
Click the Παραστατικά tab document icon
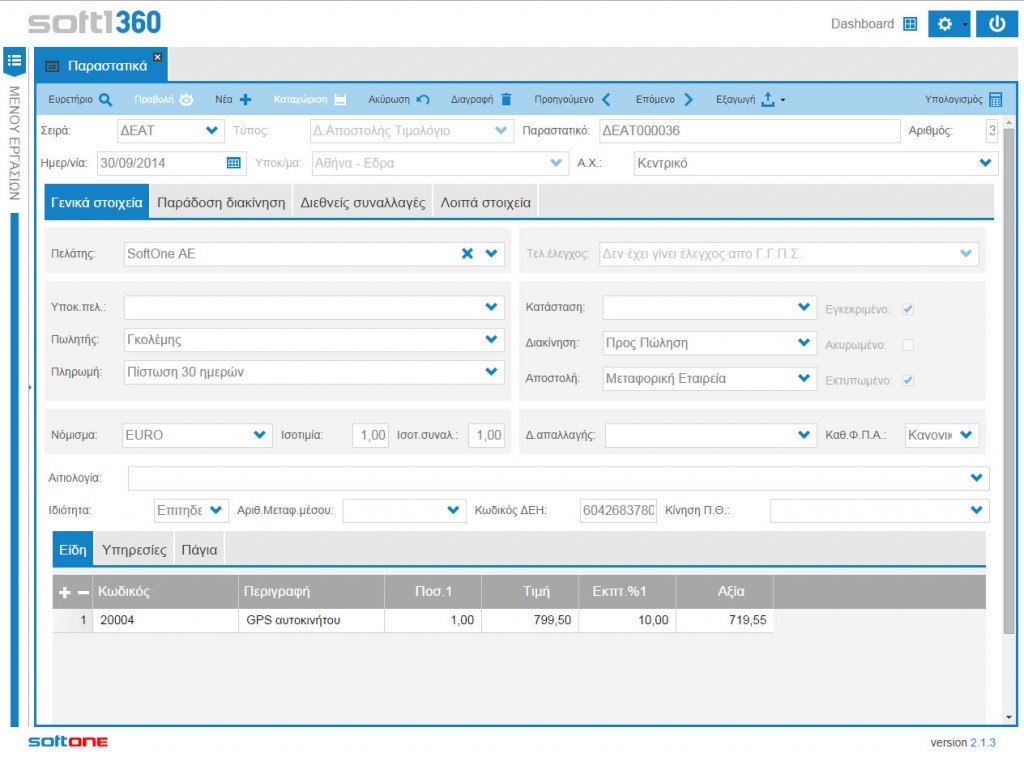pyautogui.click(x=52, y=66)
